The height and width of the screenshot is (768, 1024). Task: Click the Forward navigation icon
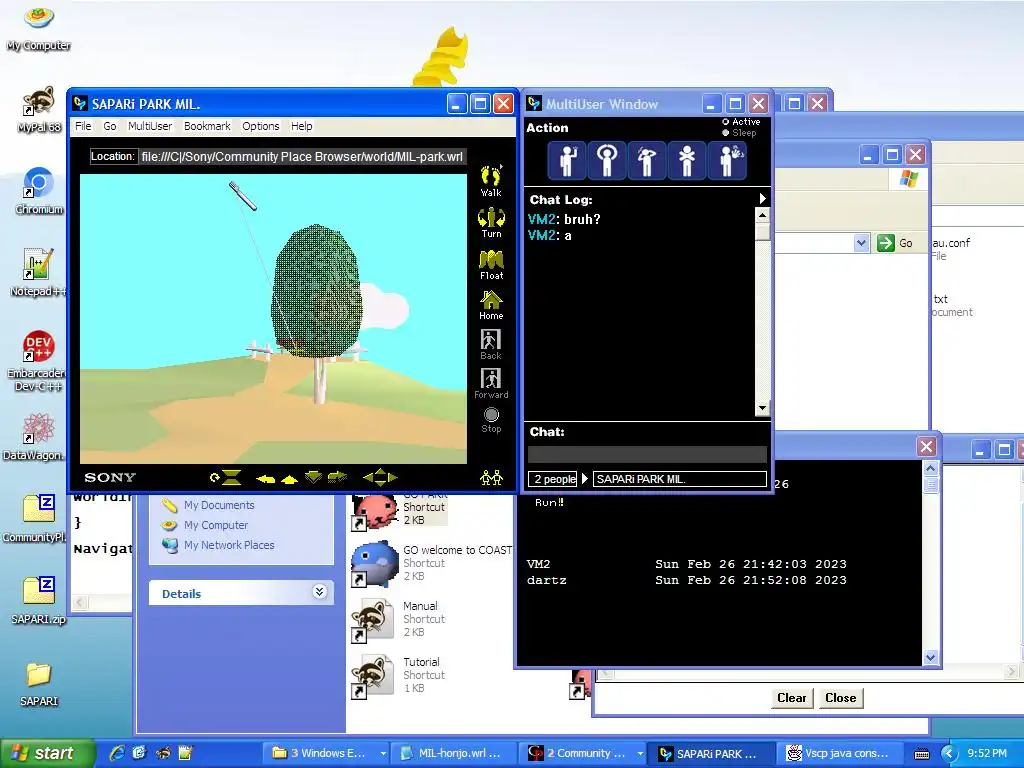[491, 383]
